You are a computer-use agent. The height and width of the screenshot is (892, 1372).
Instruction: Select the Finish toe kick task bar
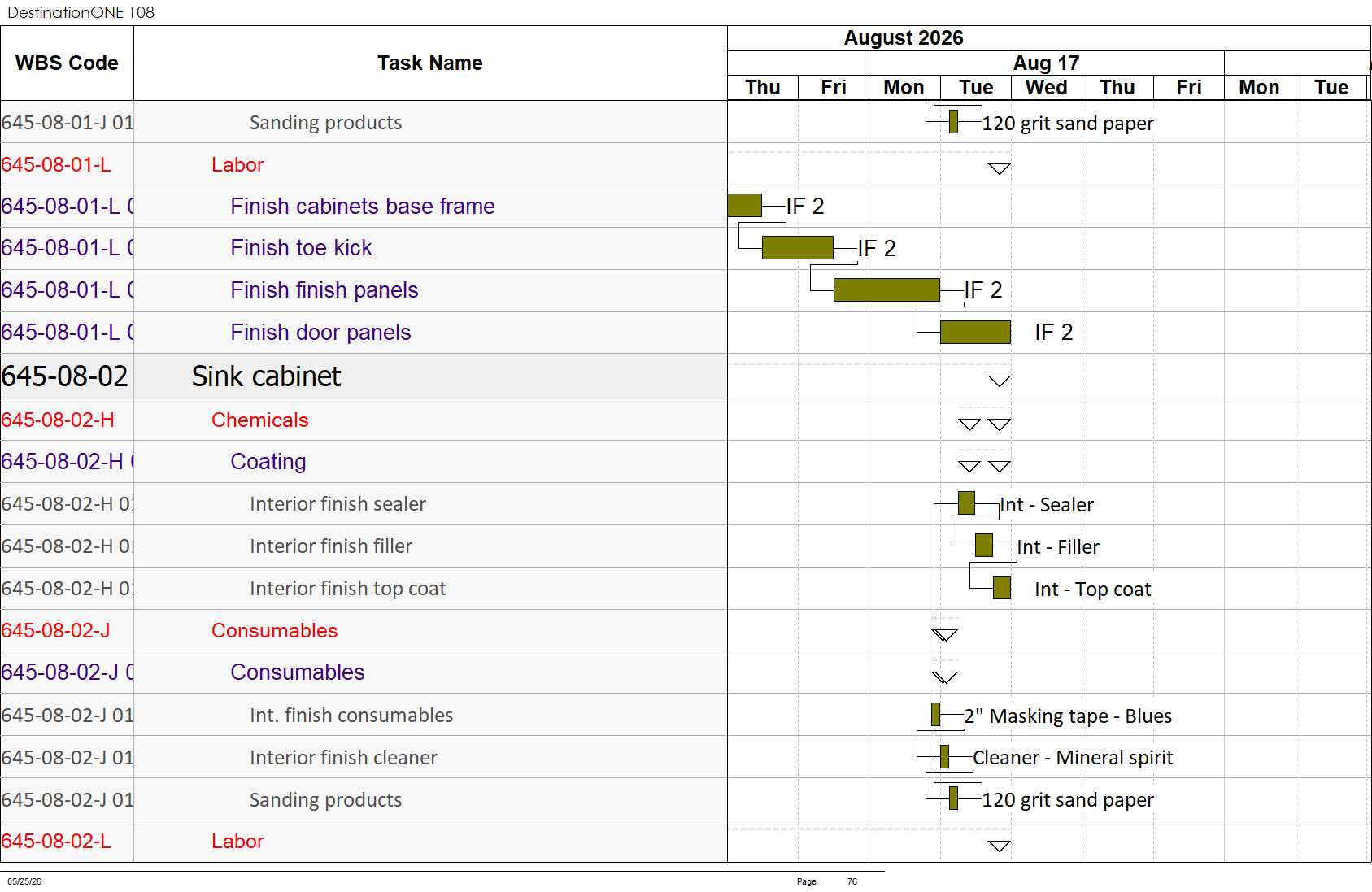pyautogui.click(x=797, y=248)
